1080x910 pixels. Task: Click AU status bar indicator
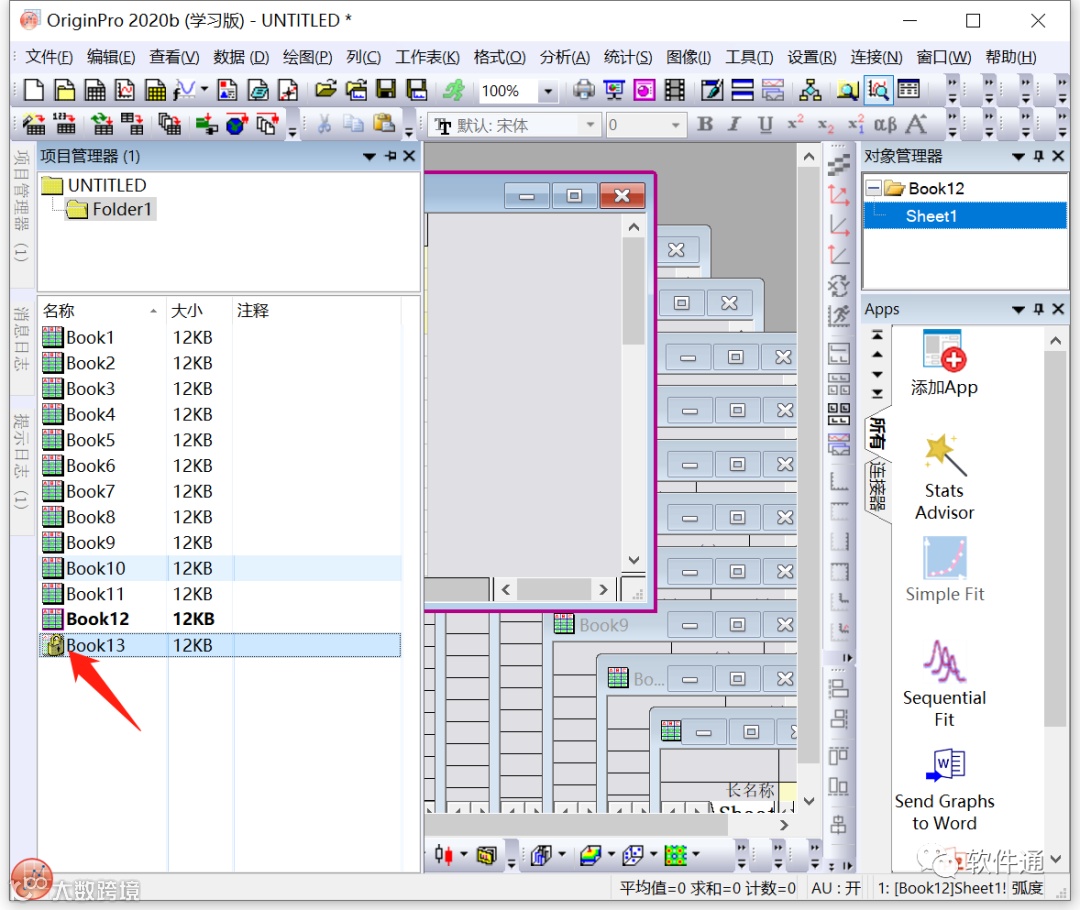coord(835,888)
